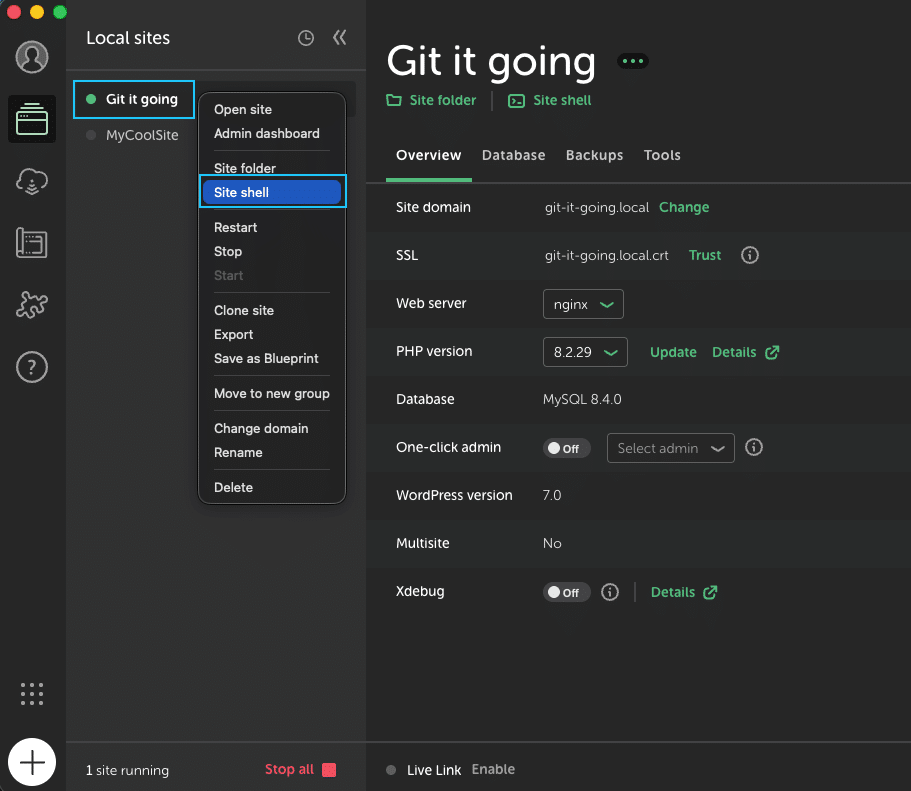Choose Site folder in context menu
Image resolution: width=911 pixels, height=791 pixels.
point(245,169)
